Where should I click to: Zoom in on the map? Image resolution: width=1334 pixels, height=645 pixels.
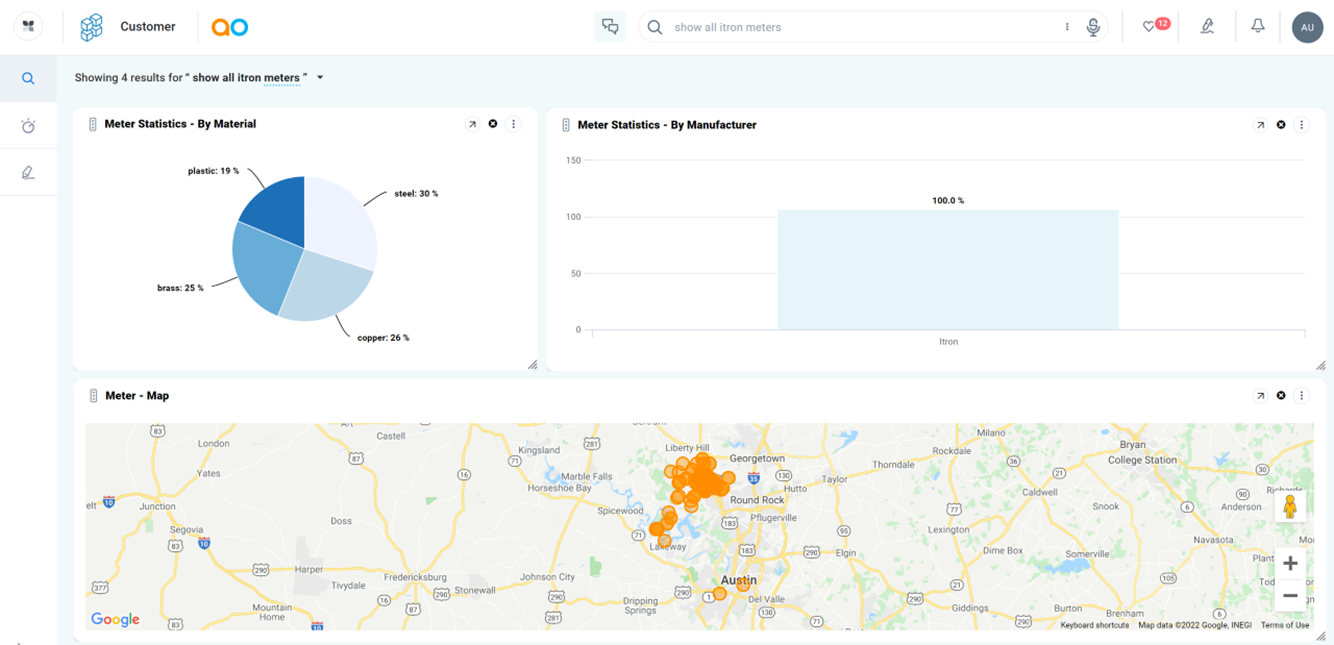[x=1290, y=563]
